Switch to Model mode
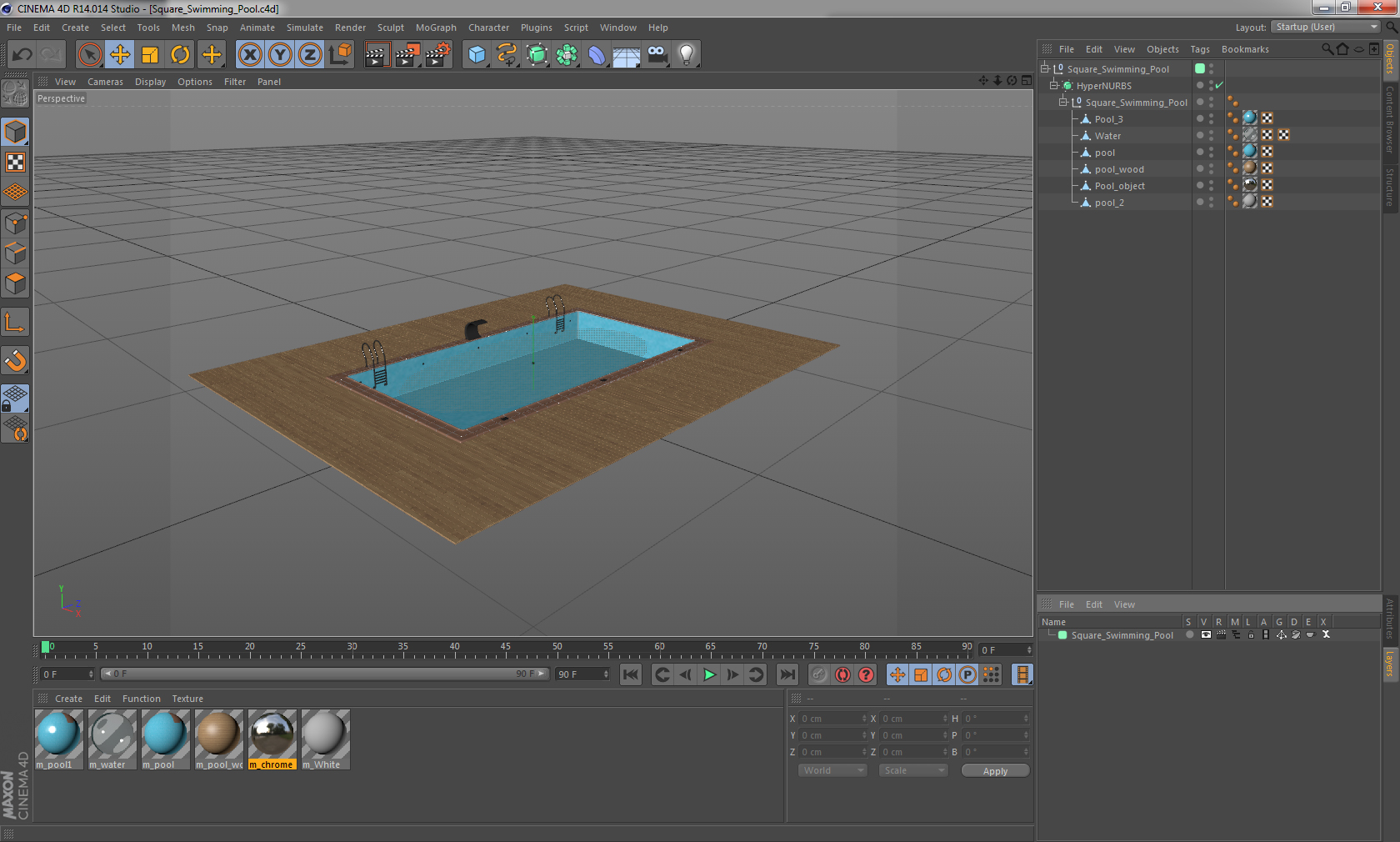The width and height of the screenshot is (1400, 842). point(16,132)
